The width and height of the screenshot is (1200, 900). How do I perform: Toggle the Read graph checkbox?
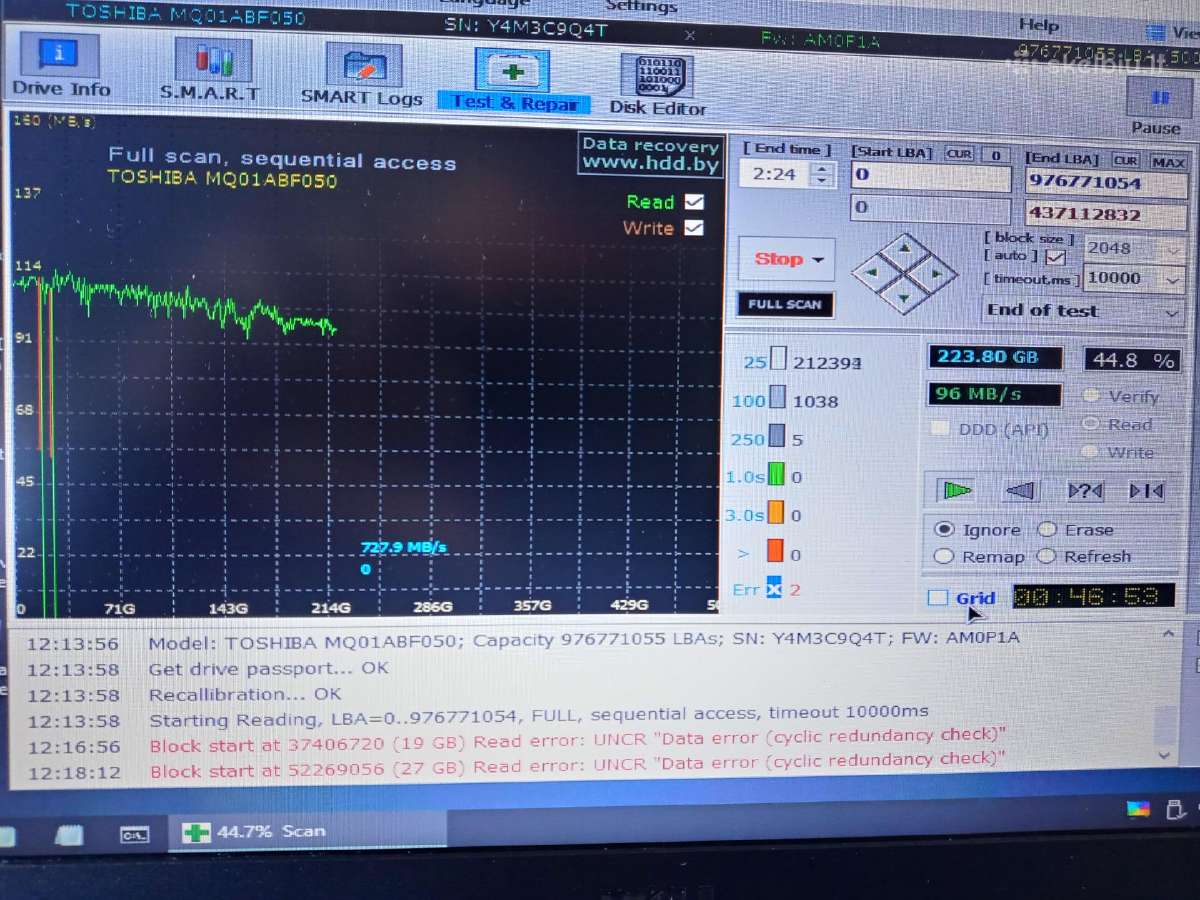[694, 202]
